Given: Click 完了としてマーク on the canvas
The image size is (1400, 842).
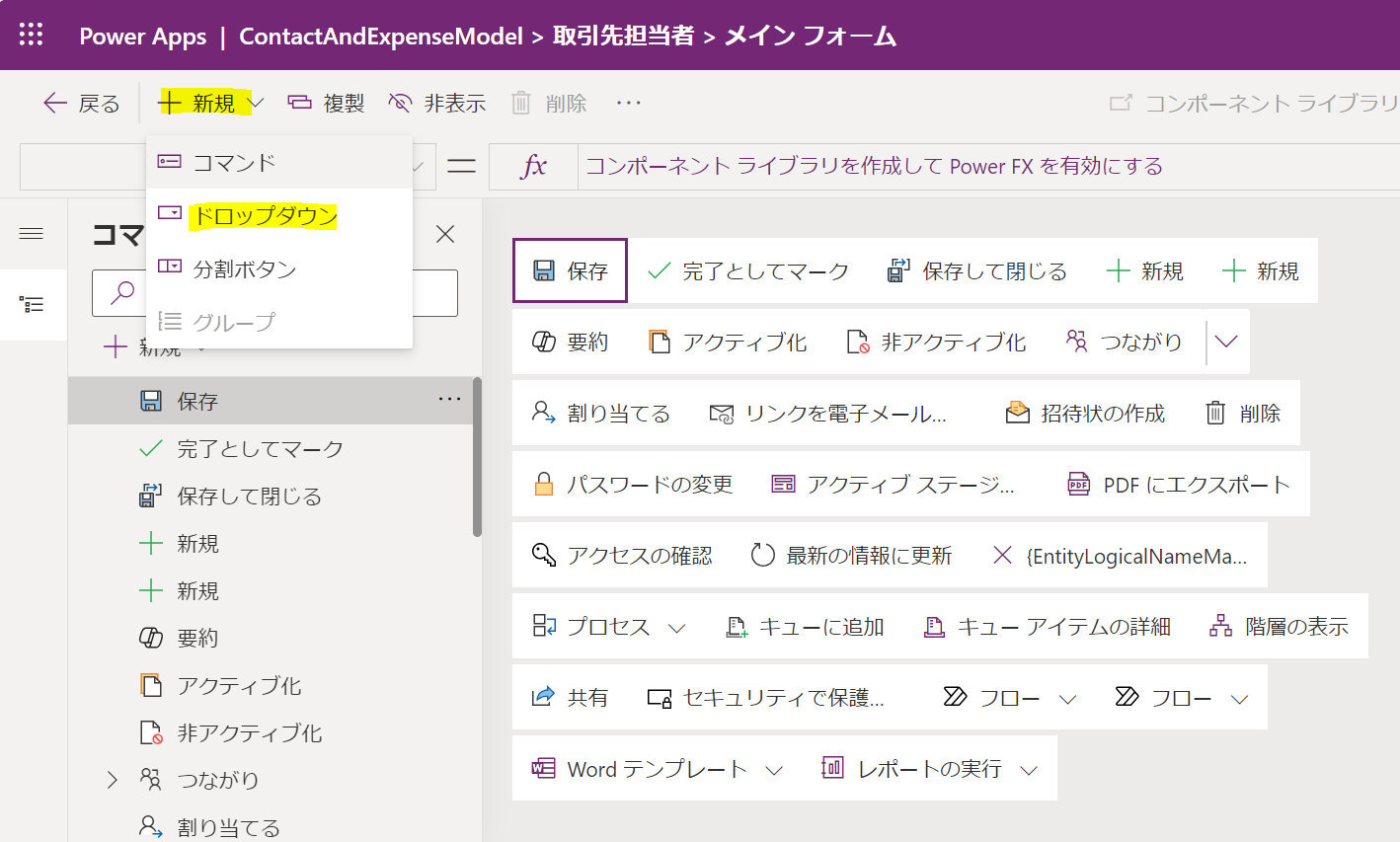Looking at the screenshot, I should click(x=747, y=270).
